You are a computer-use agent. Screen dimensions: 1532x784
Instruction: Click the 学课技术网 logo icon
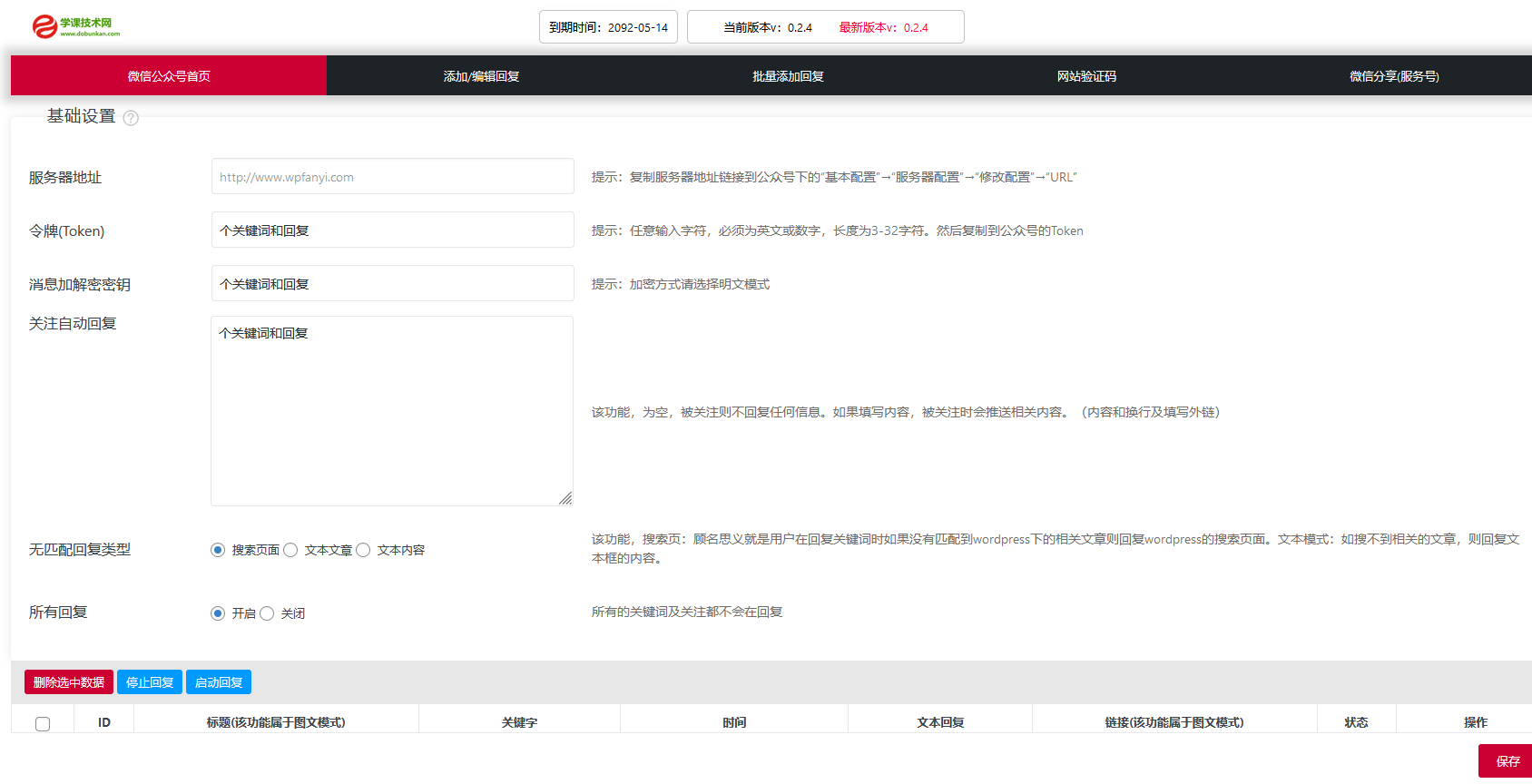[45, 26]
